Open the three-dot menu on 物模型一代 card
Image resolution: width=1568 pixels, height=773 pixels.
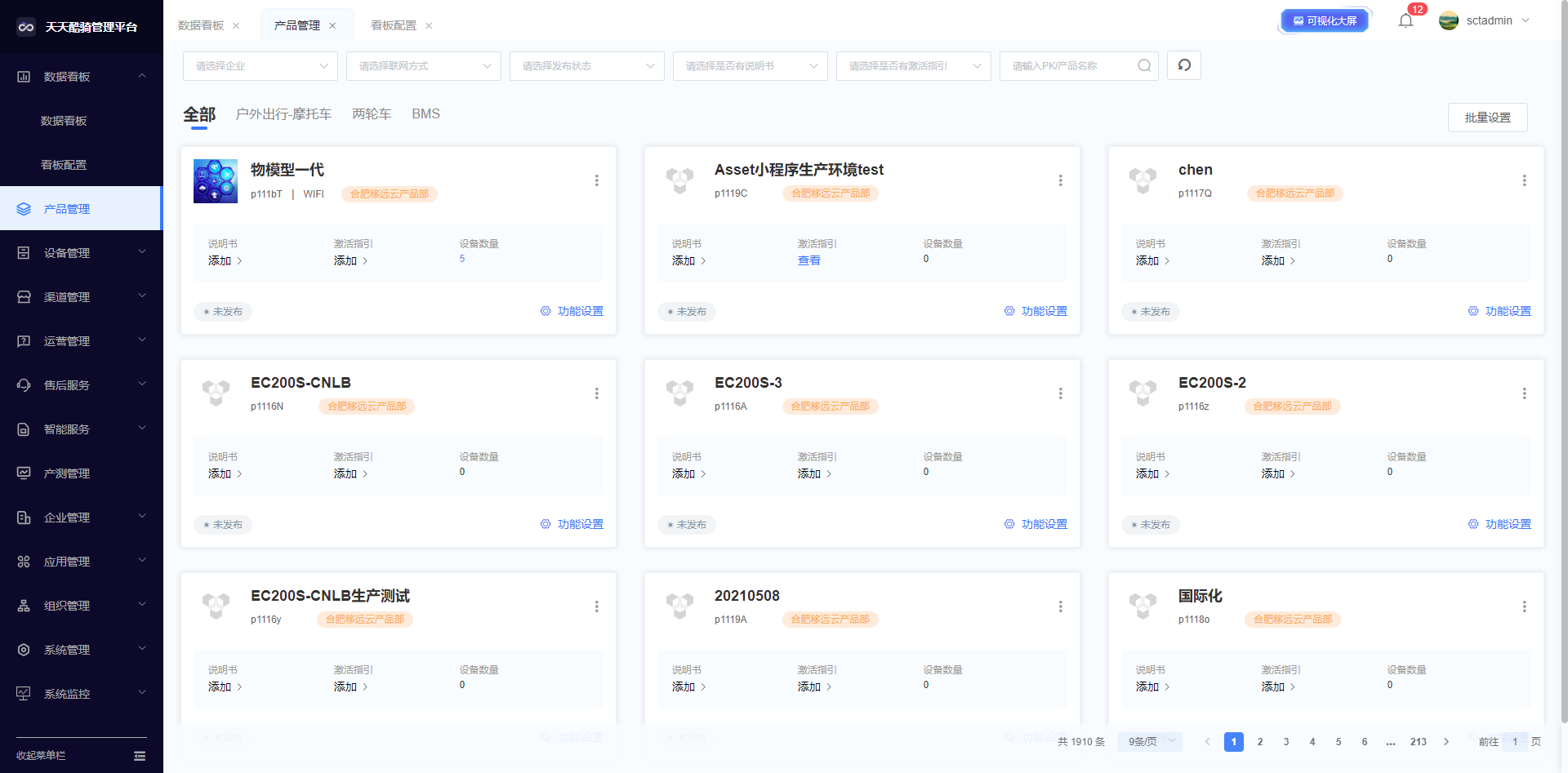click(597, 180)
